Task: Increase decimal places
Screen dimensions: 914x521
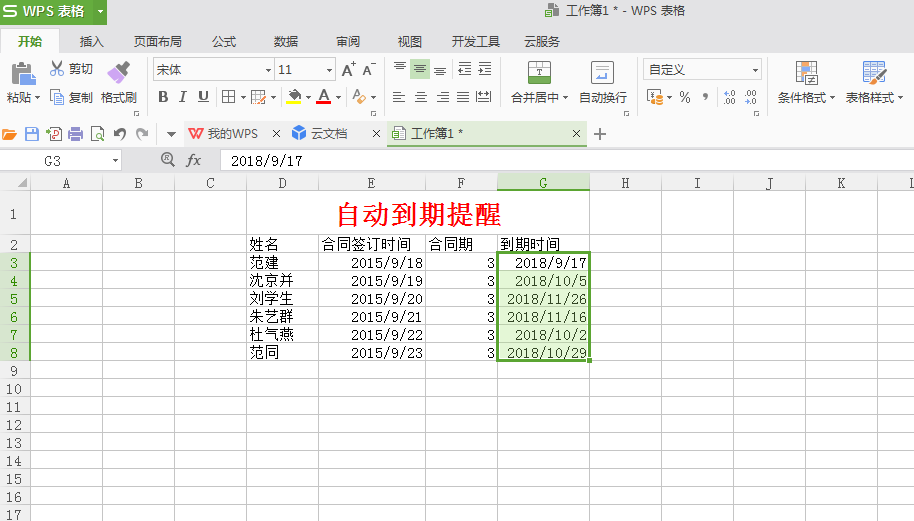Action: tap(729, 97)
